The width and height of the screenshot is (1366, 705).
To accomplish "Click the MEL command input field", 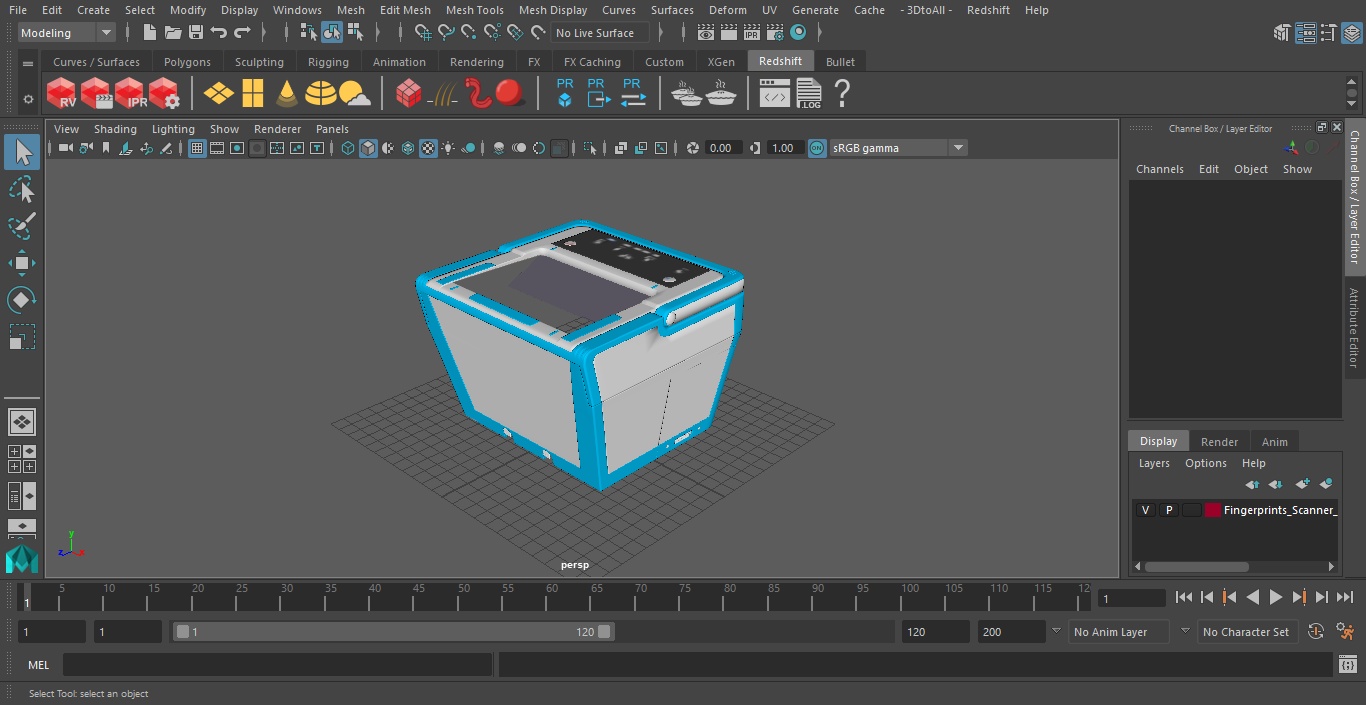I will (277, 665).
